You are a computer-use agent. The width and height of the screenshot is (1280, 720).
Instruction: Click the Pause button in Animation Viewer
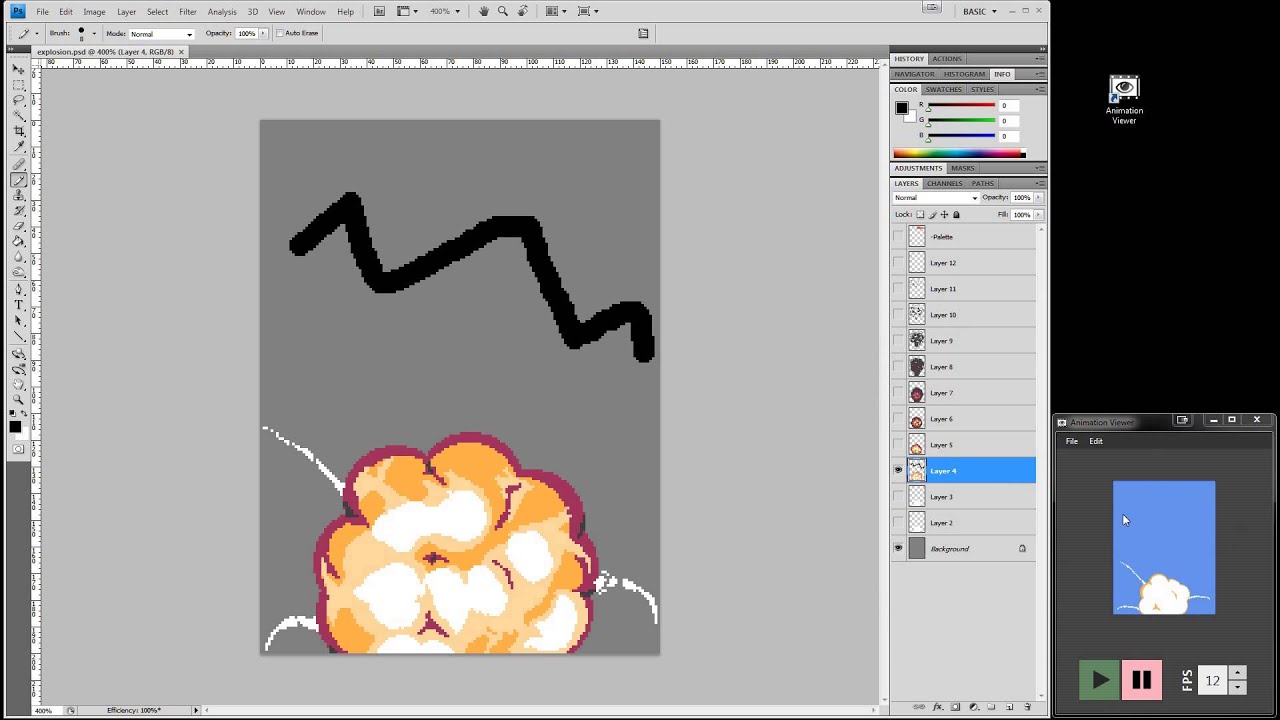[1141, 680]
